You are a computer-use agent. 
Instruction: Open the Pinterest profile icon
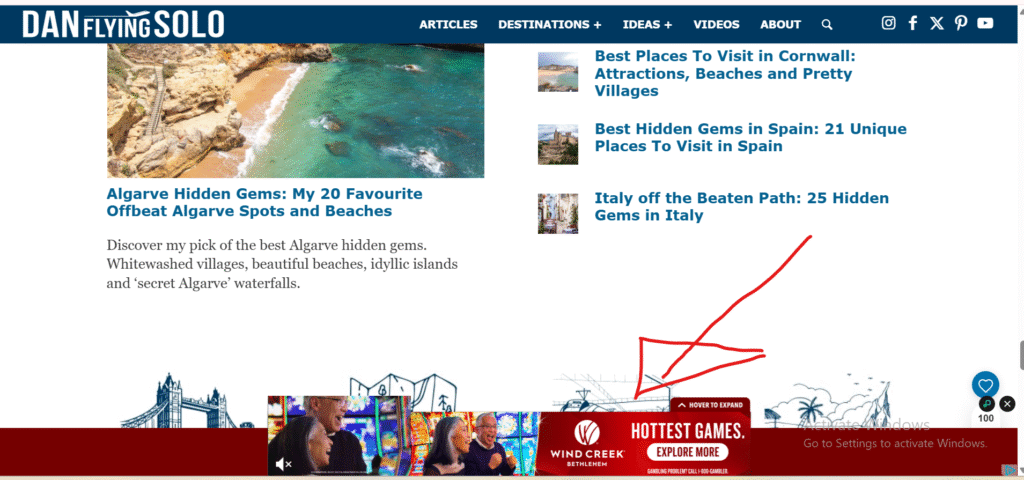pos(960,24)
